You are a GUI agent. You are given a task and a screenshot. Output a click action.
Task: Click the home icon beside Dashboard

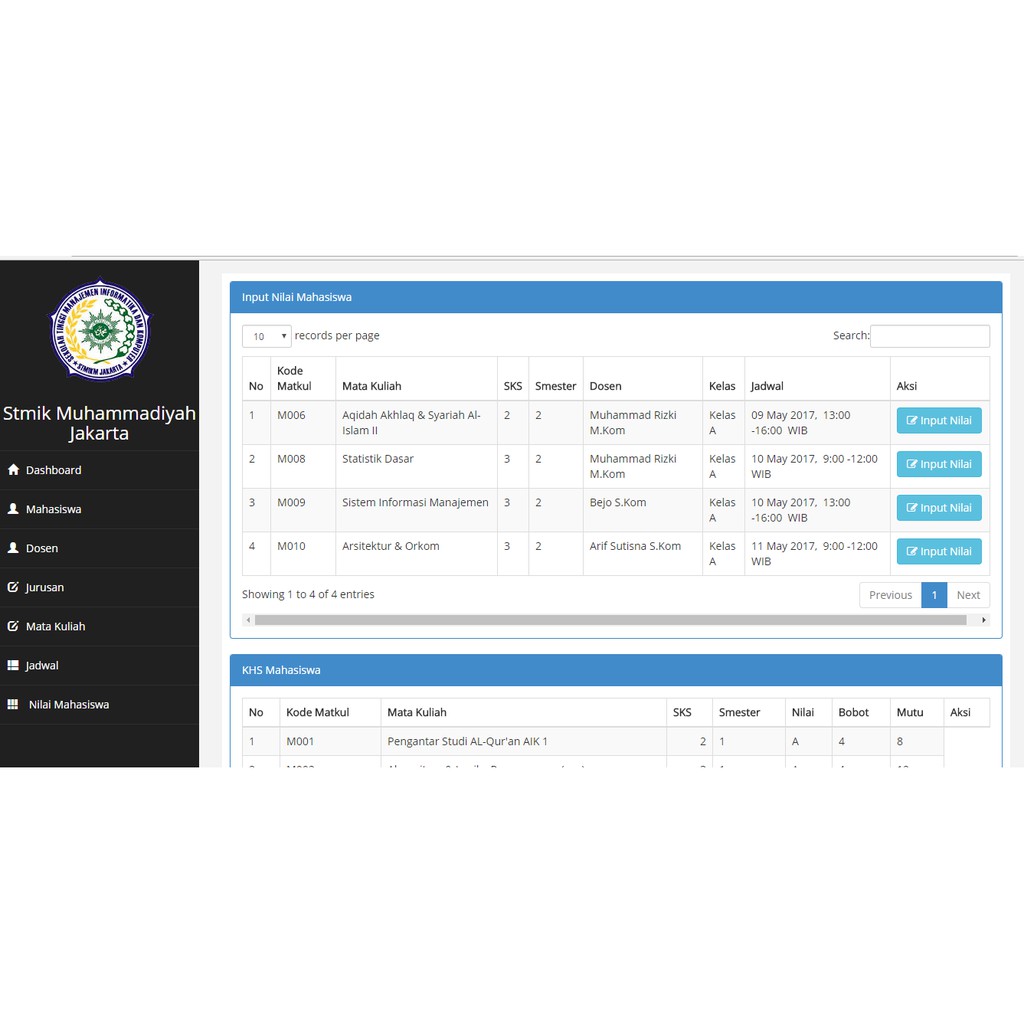[x=13, y=470]
